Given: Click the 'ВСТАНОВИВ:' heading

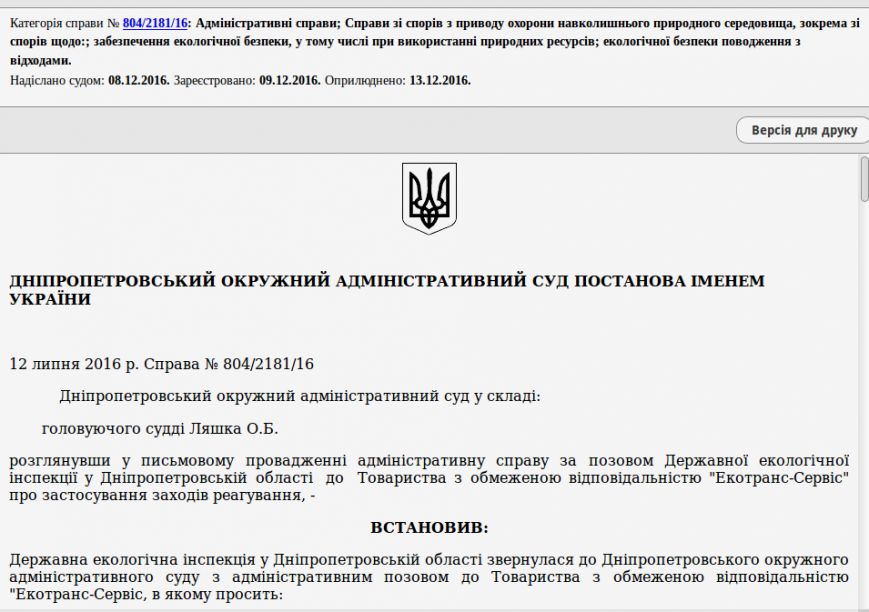Looking at the screenshot, I should click(430, 528).
